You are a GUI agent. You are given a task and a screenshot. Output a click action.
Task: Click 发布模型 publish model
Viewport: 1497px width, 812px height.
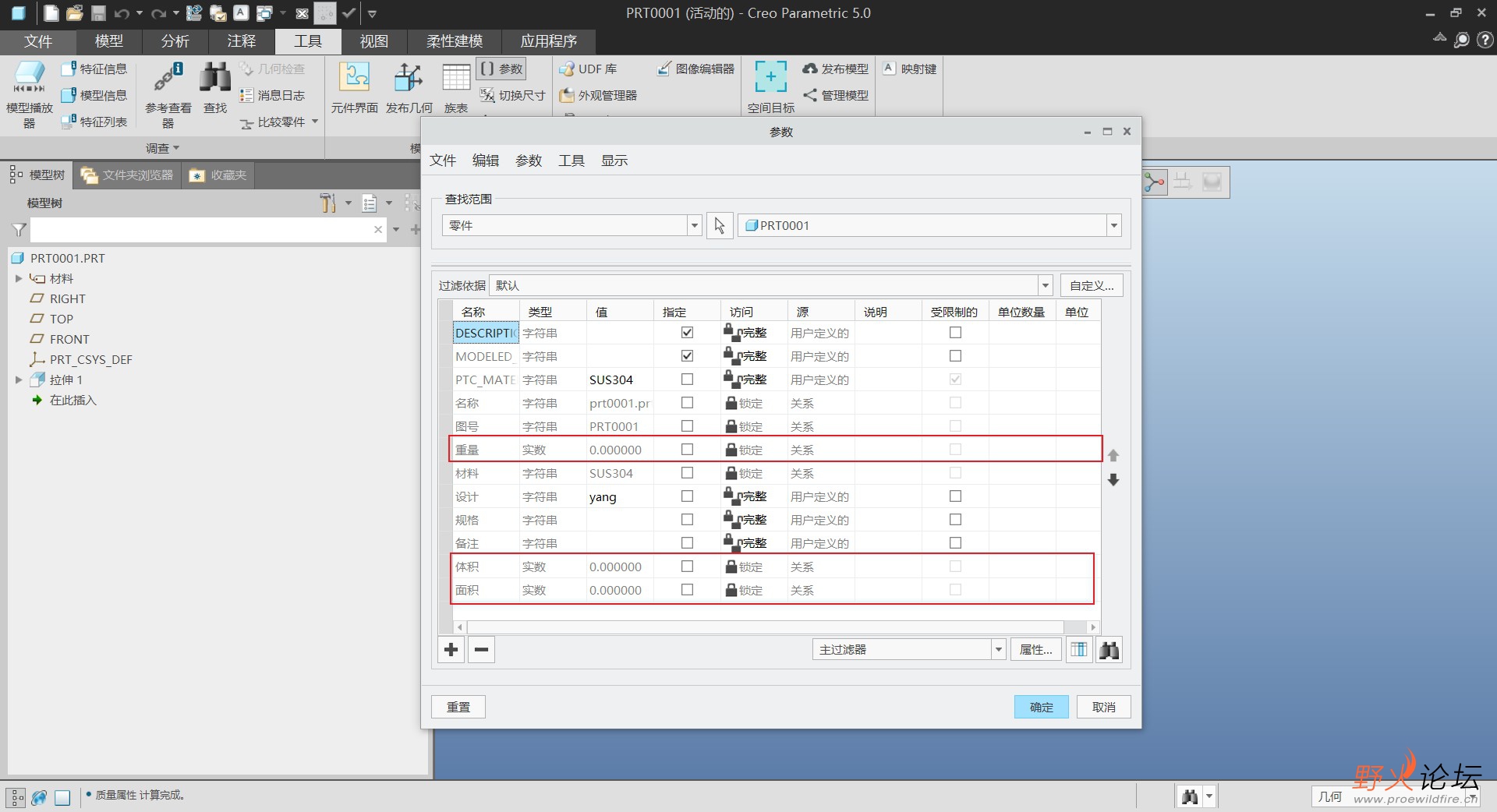click(x=836, y=69)
